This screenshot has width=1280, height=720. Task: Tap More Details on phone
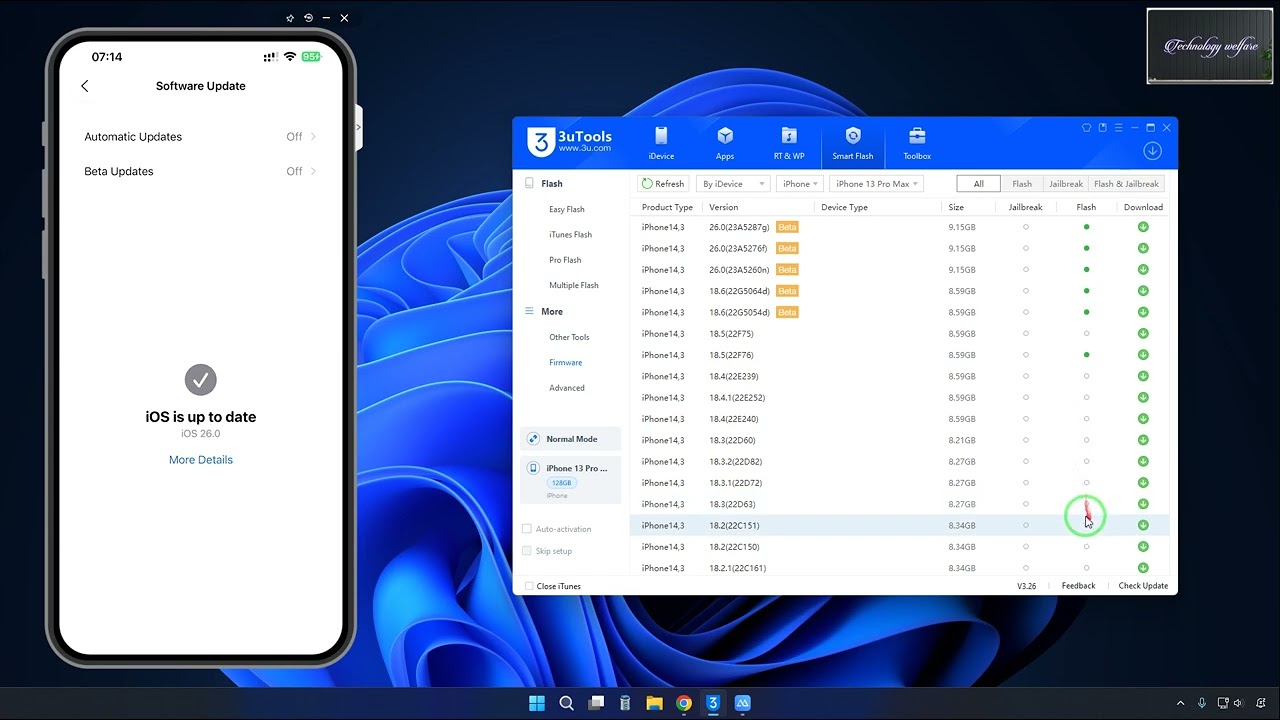coord(201,460)
